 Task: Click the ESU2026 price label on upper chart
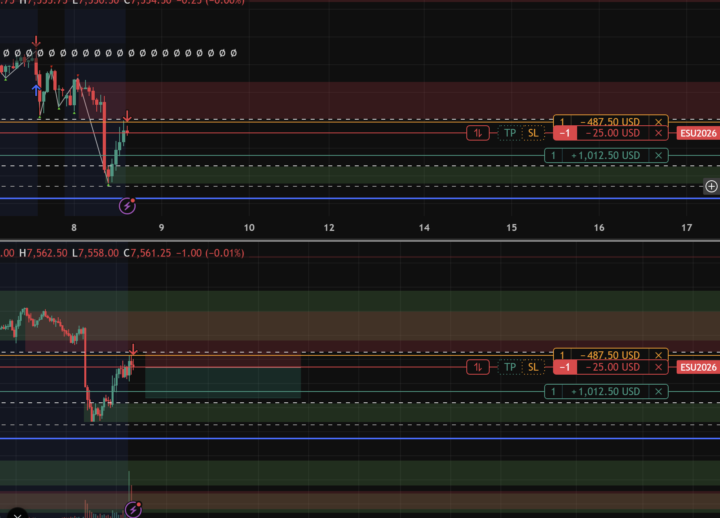698,133
